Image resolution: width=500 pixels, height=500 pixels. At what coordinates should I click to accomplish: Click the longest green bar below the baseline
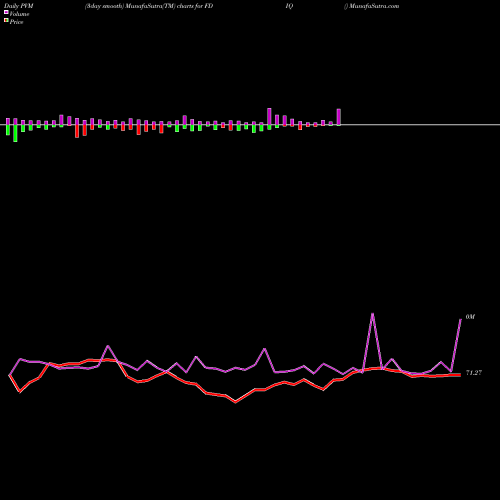tap(15, 133)
